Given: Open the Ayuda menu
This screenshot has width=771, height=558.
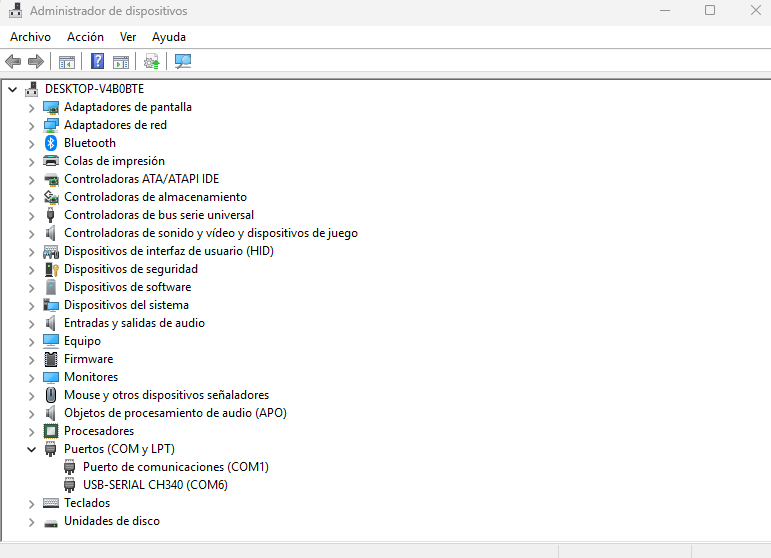Looking at the screenshot, I should click(169, 37).
